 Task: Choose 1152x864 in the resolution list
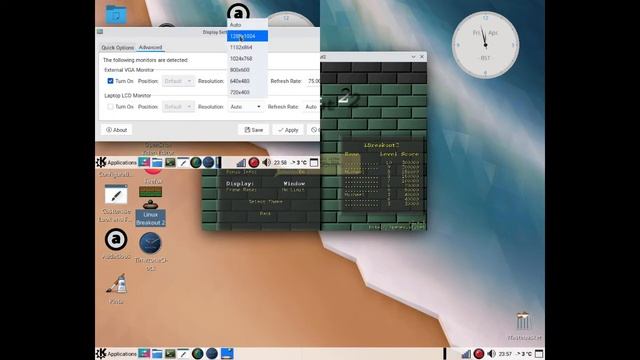pyautogui.click(x=247, y=47)
